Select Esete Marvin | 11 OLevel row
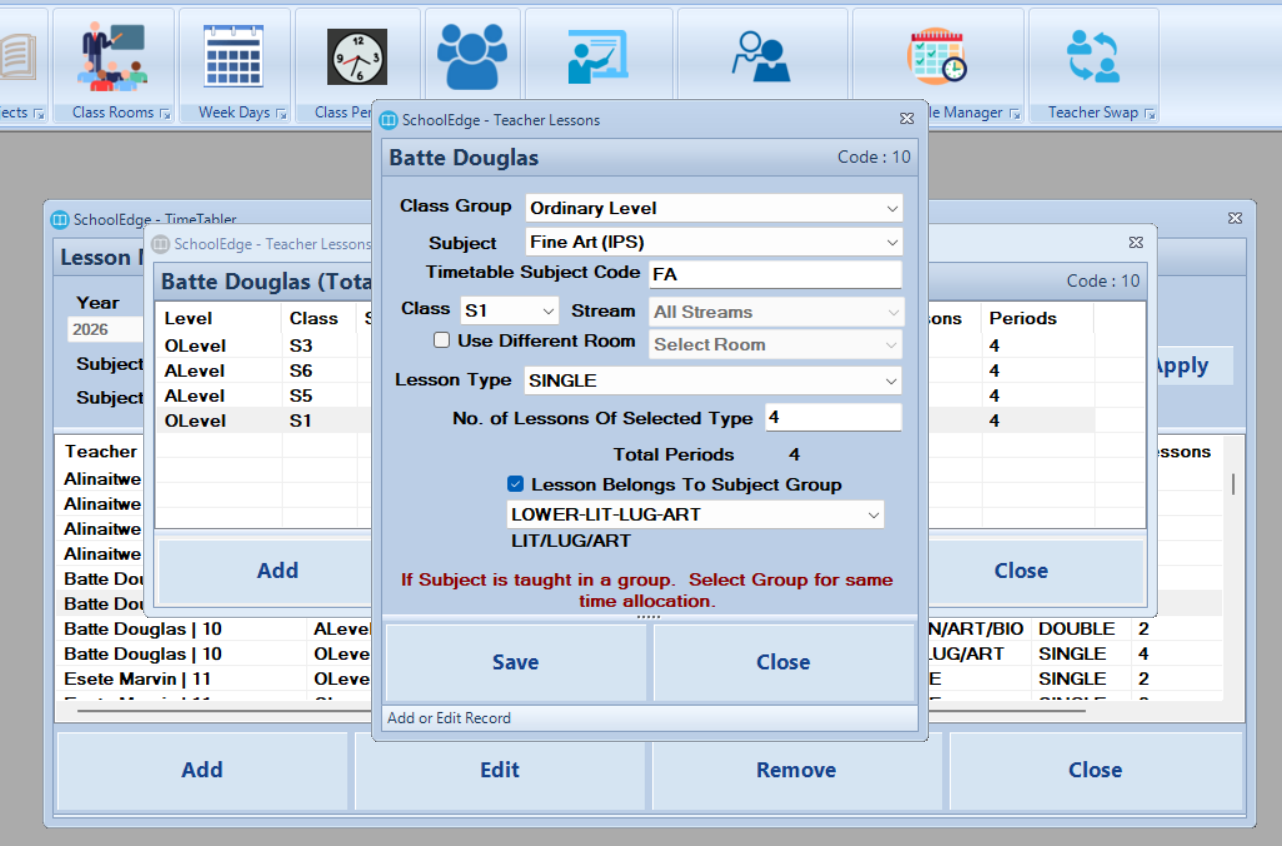Image resolution: width=1282 pixels, height=846 pixels. [640, 679]
